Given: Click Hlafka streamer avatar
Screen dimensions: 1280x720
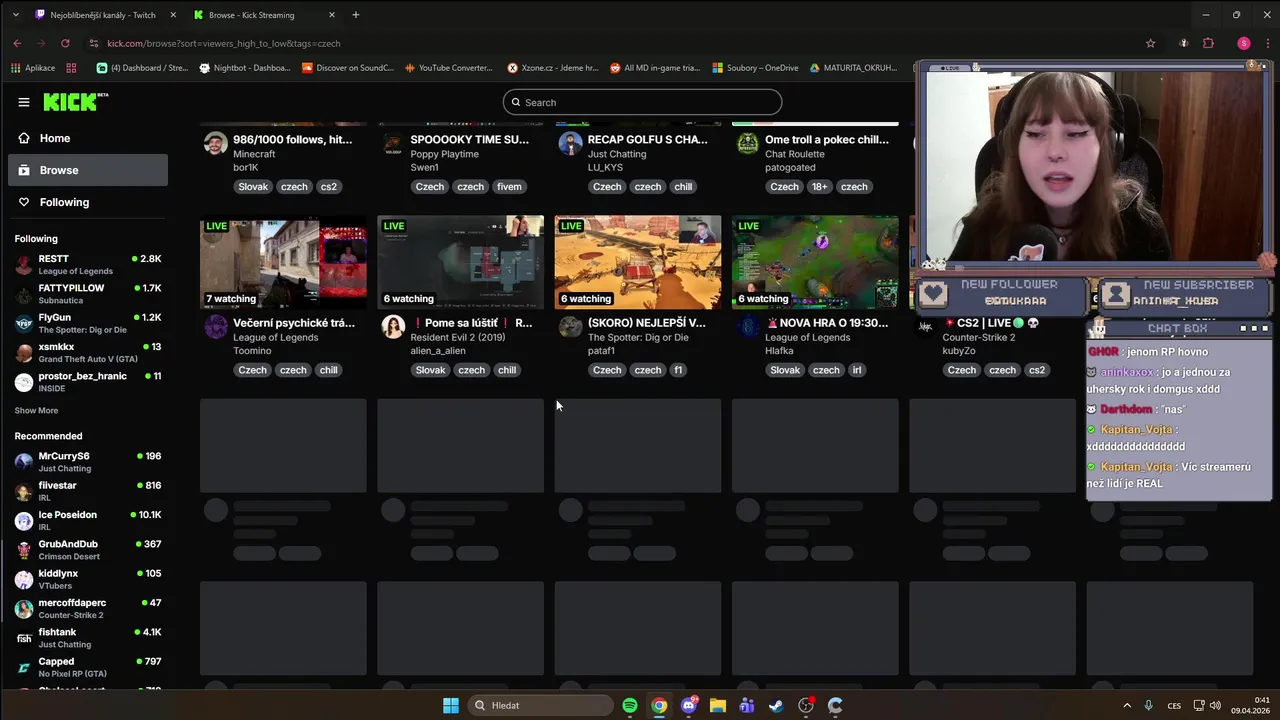Looking at the screenshot, I should [x=748, y=327].
